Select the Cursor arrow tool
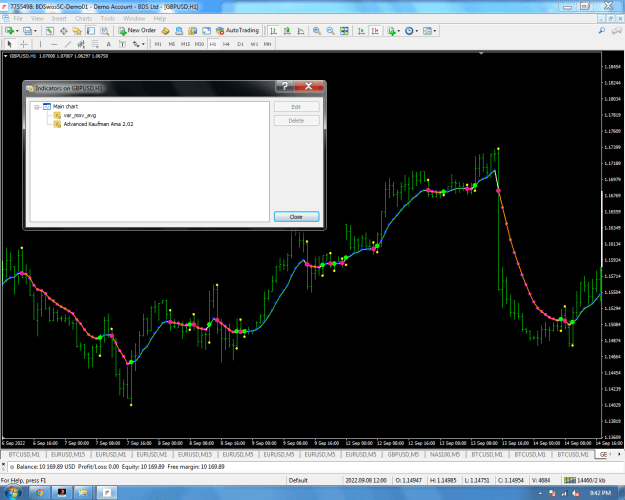The width and height of the screenshot is (625, 500). pos(10,44)
